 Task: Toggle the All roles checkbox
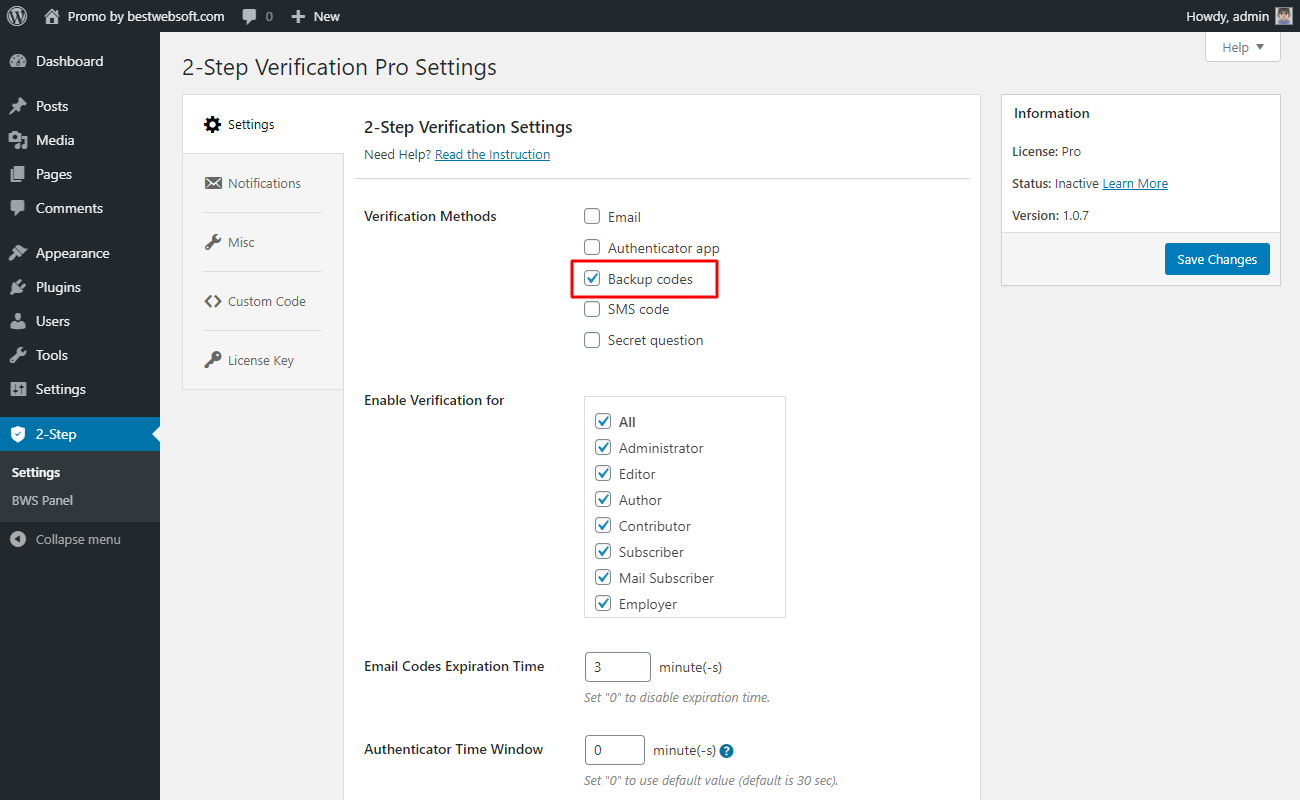pyautogui.click(x=603, y=421)
